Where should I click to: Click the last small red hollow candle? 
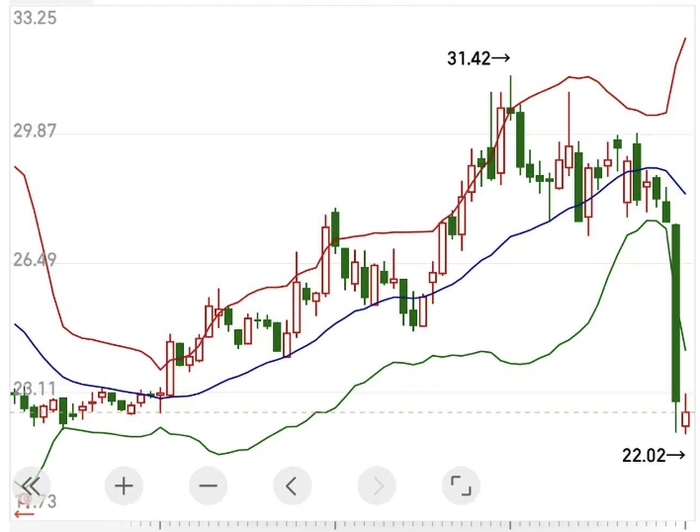pos(686,419)
